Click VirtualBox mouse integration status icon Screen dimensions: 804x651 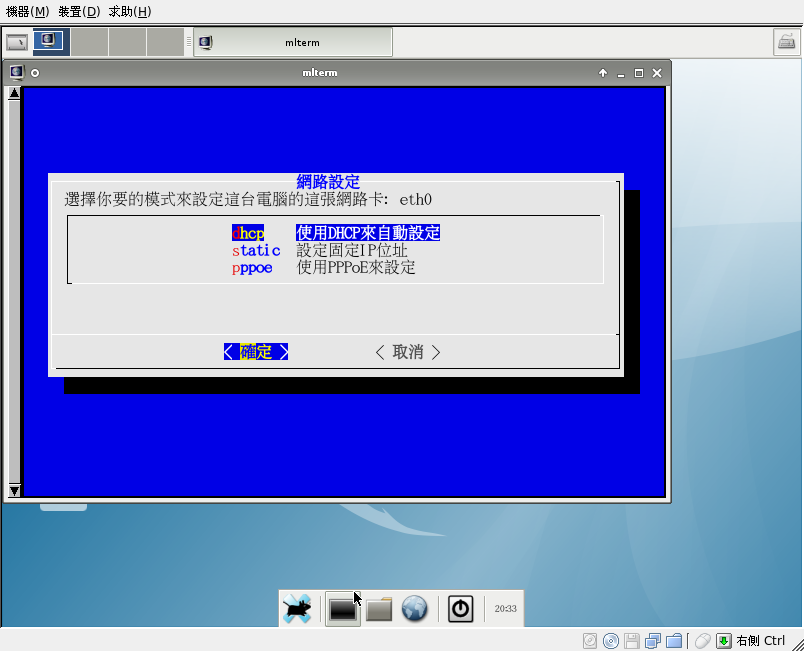coord(702,641)
